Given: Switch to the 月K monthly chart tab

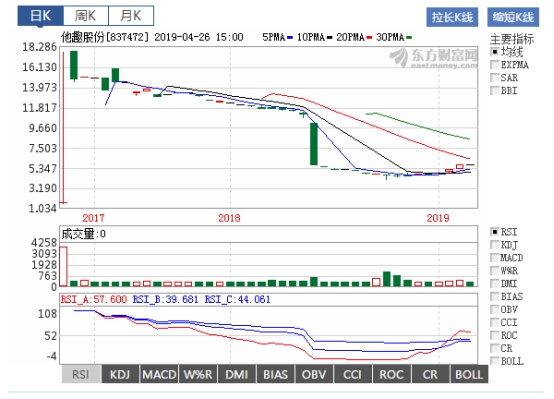Looking at the screenshot, I should point(131,16).
